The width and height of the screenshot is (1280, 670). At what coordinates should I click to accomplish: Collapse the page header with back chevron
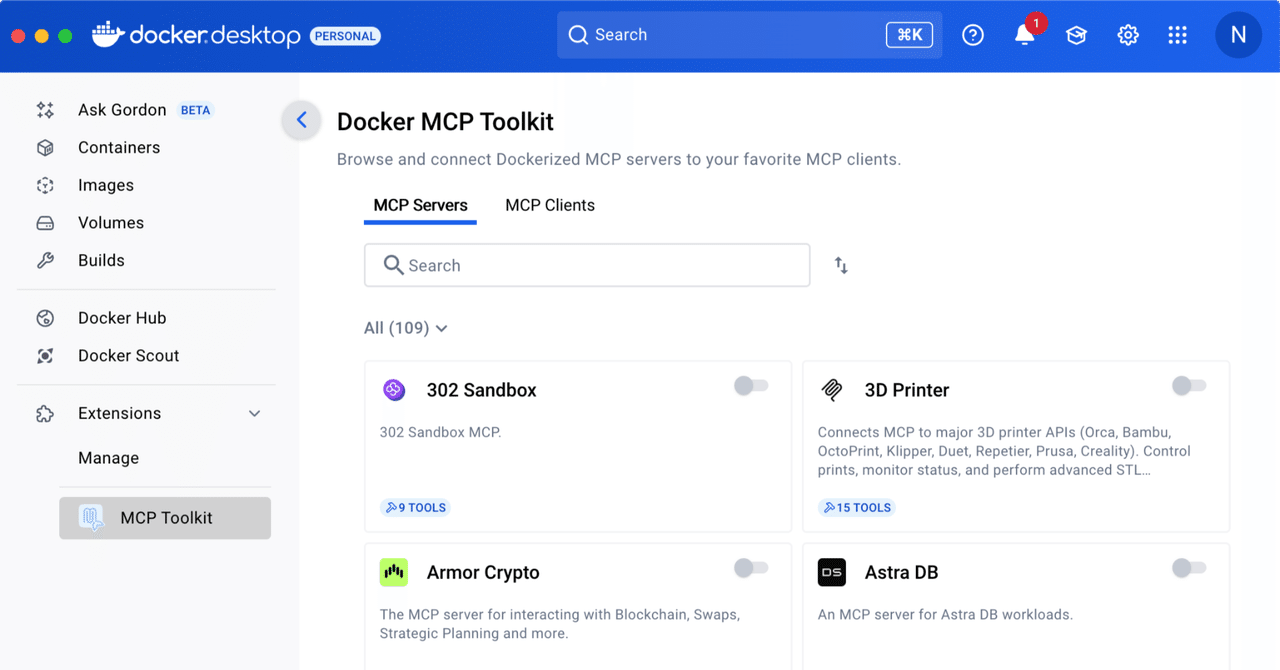[301, 120]
